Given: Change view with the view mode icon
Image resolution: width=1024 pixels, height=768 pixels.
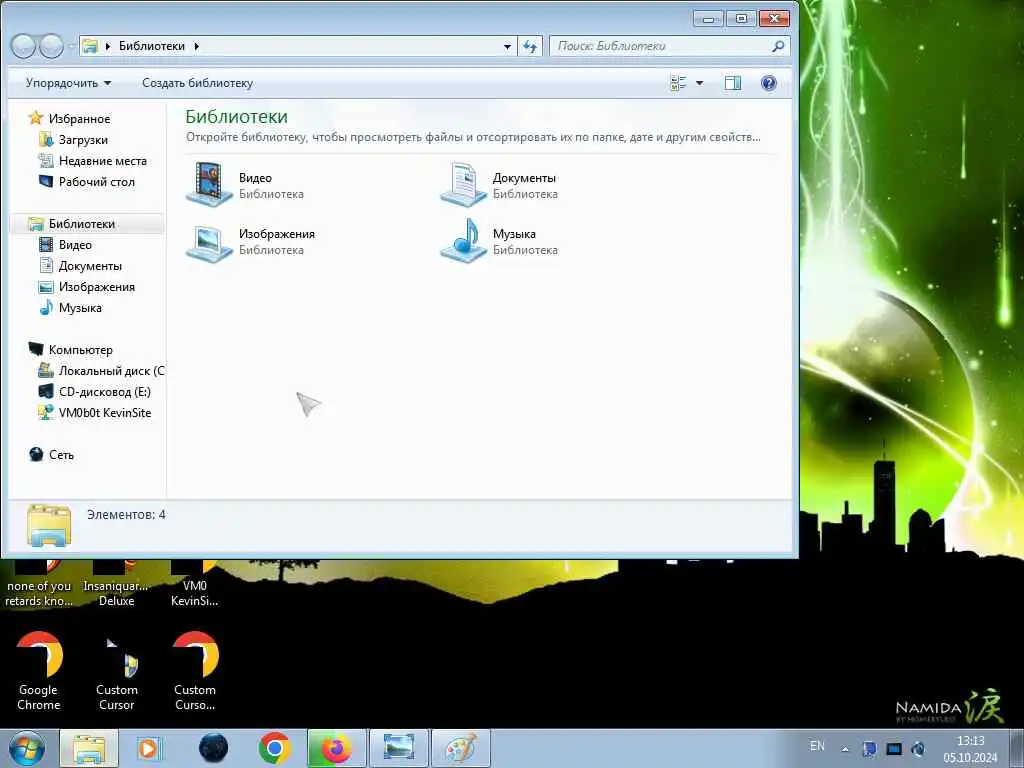Looking at the screenshot, I should point(679,83).
